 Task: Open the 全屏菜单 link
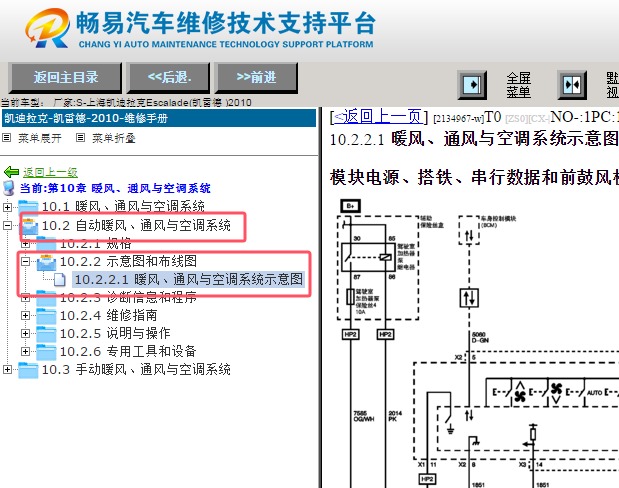click(x=519, y=84)
